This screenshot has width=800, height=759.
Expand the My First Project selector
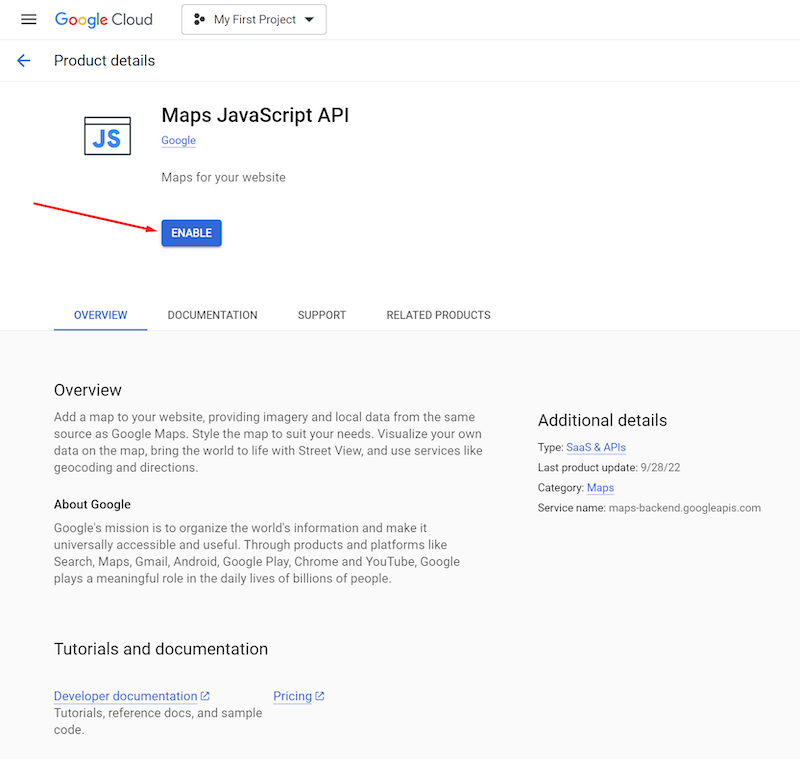[x=254, y=20]
